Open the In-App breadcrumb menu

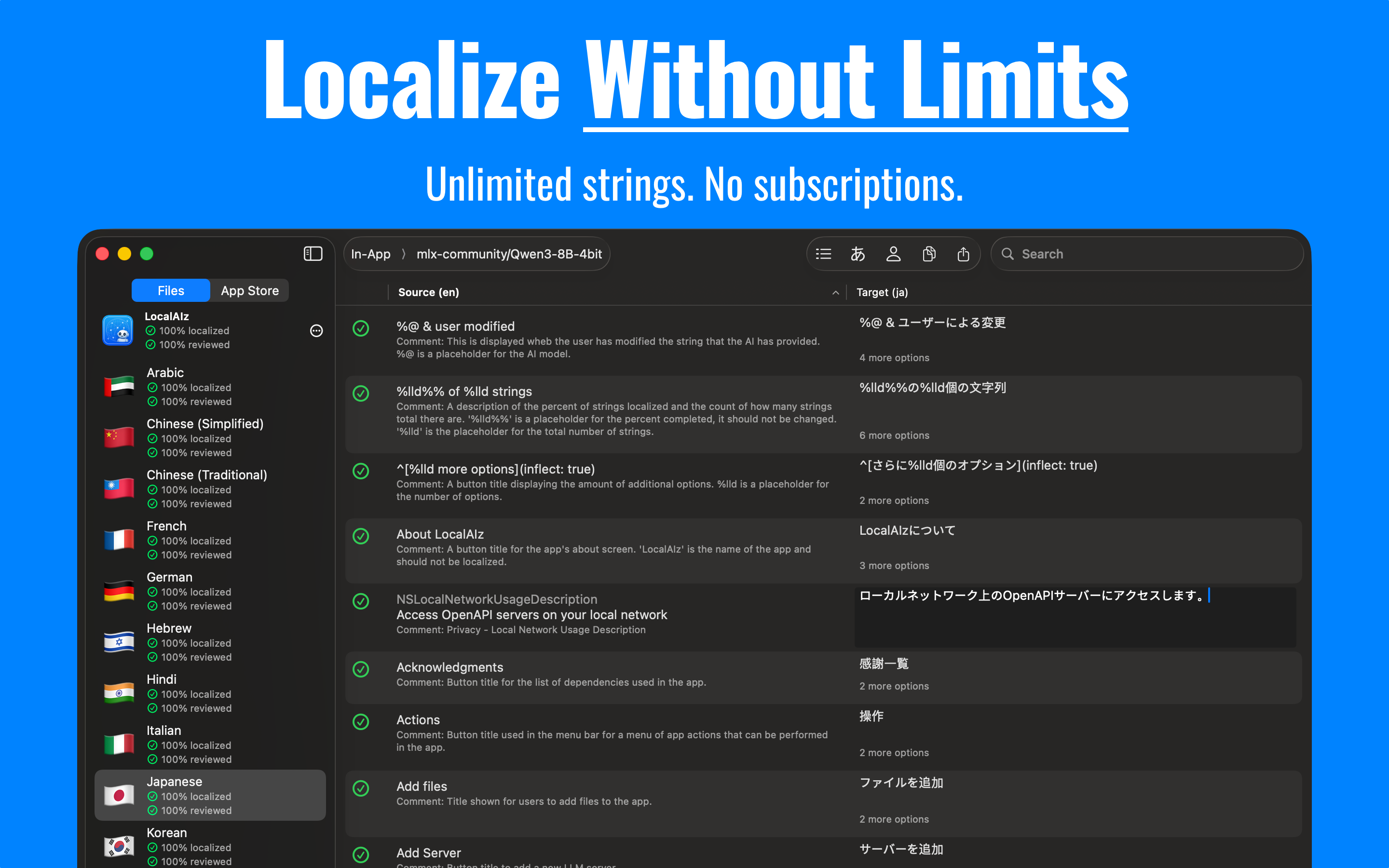point(370,254)
